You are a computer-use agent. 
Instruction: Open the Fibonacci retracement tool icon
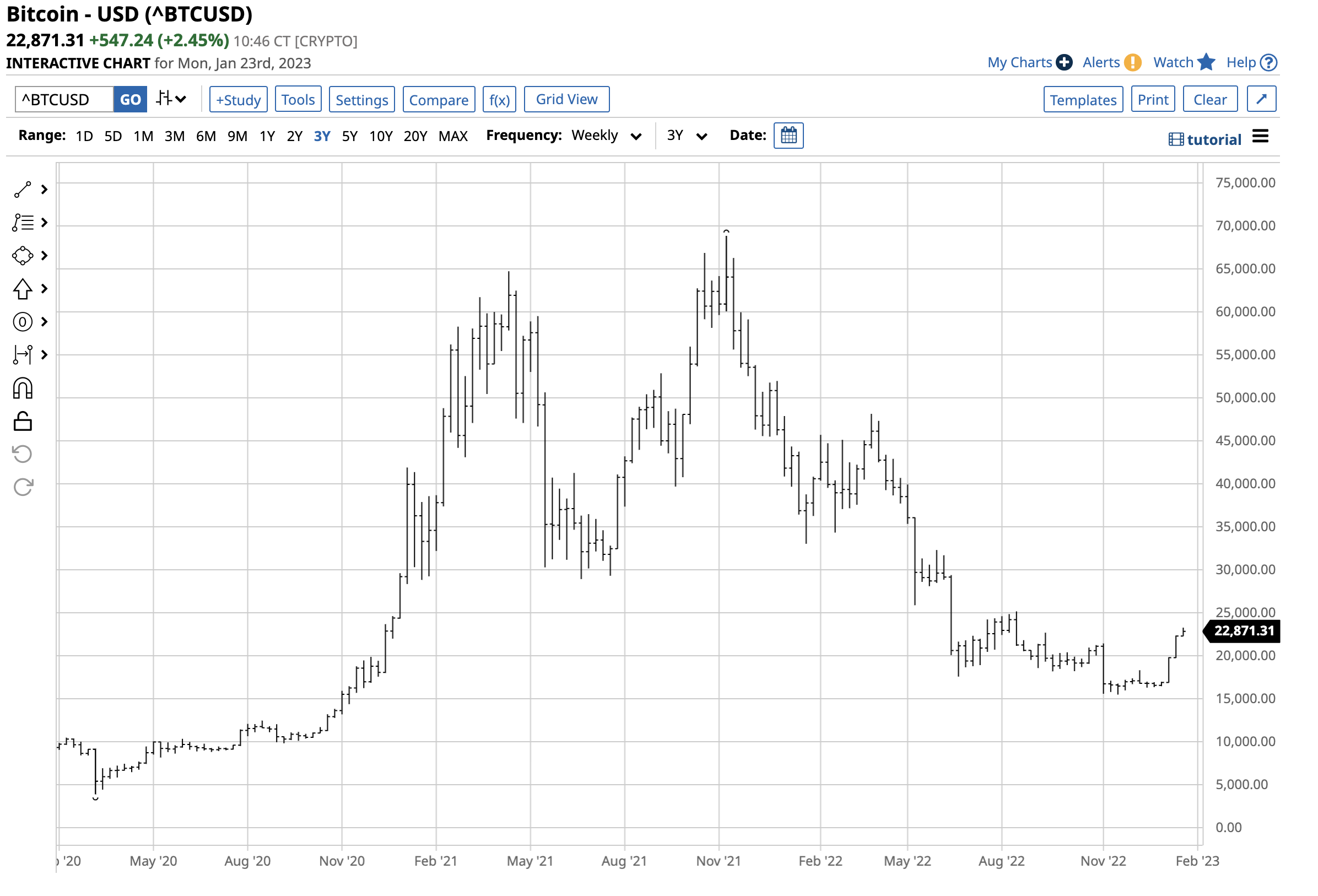click(23, 223)
